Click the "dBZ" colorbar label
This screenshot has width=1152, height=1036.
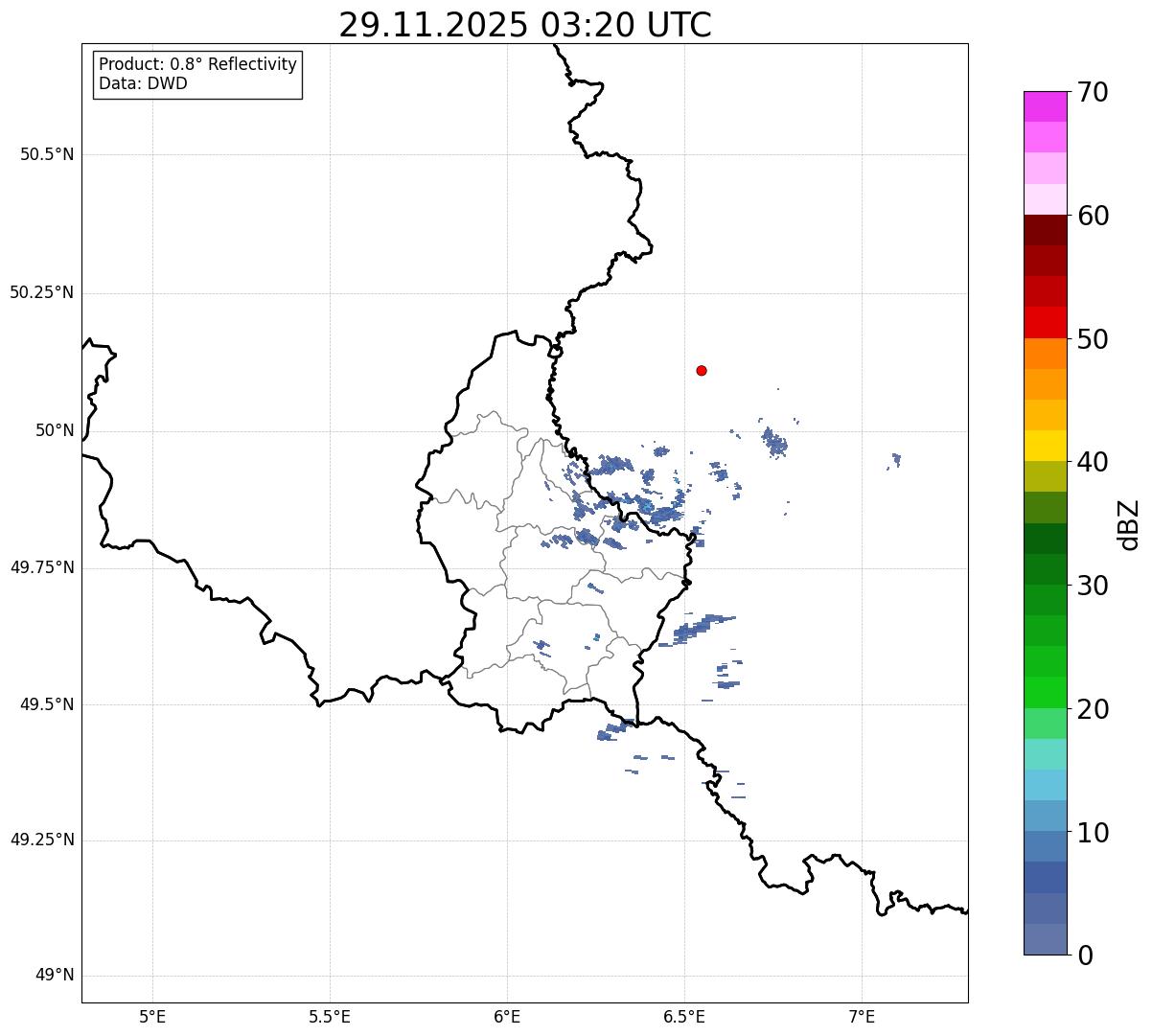tap(1129, 524)
